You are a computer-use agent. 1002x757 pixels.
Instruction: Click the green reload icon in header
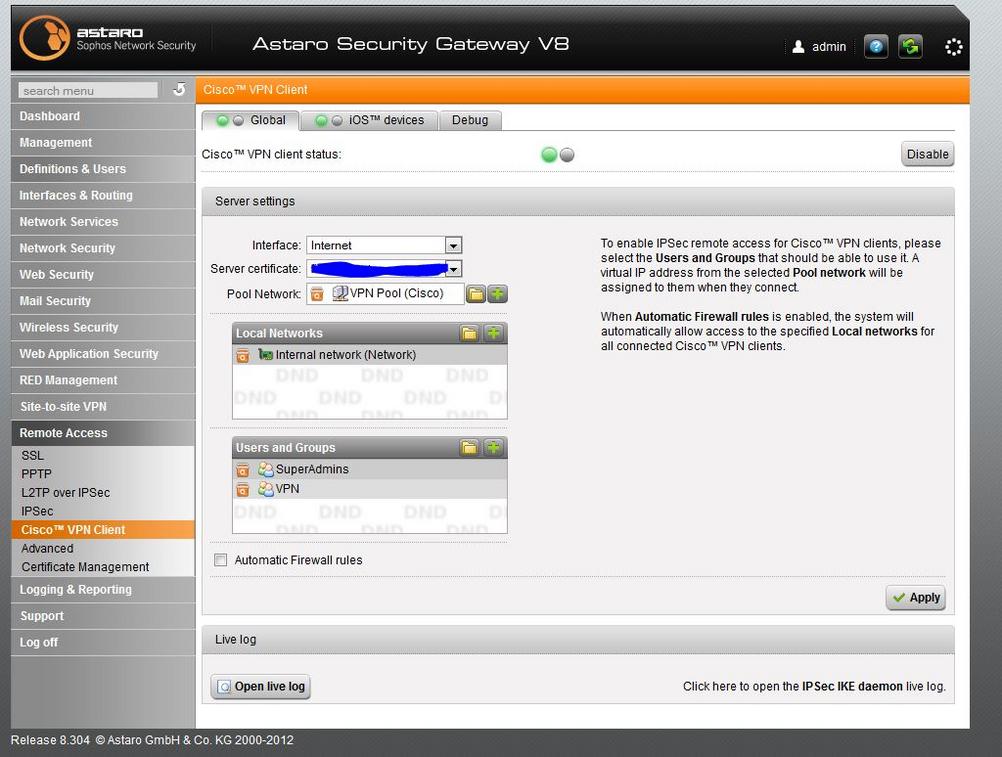click(x=910, y=47)
